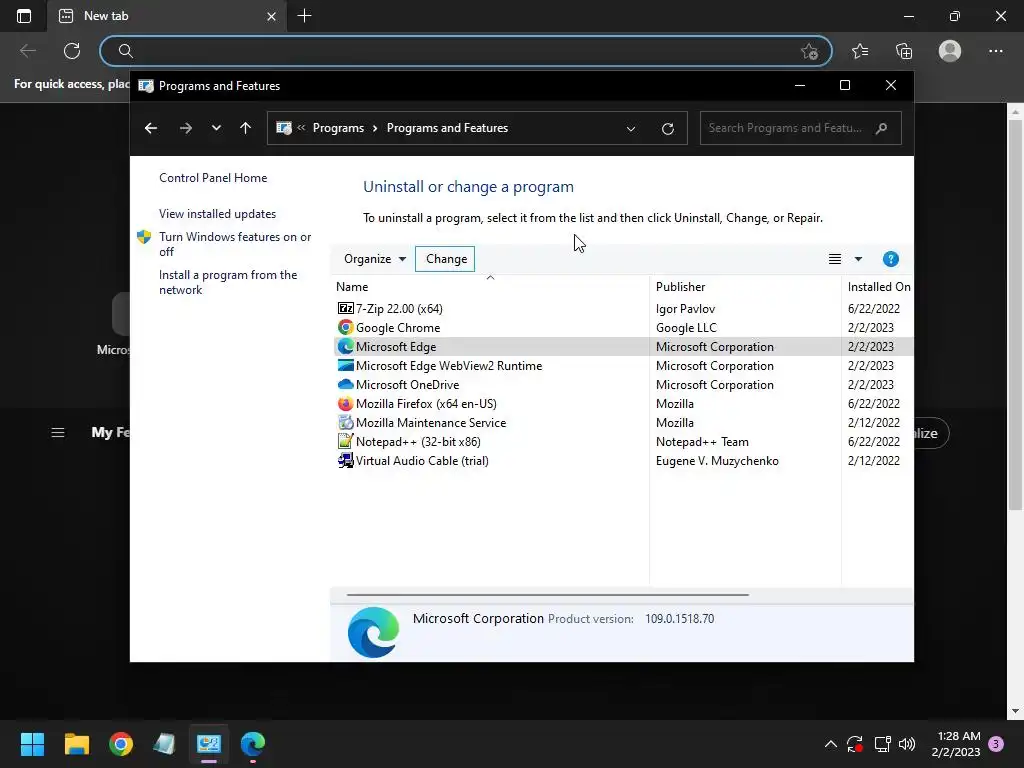
Task: Click the Notepad++ icon in the list
Action: 345,441
